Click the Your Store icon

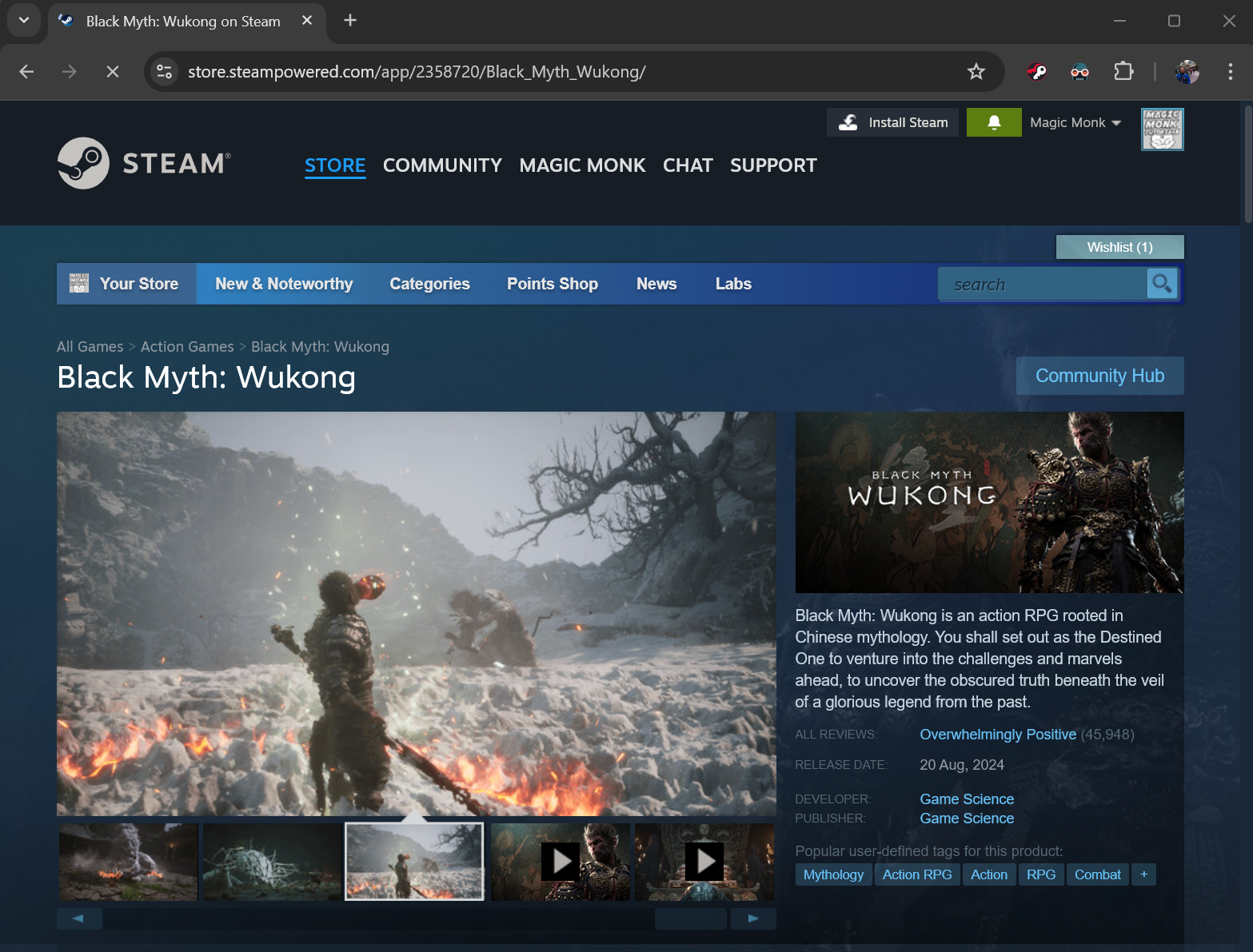coord(79,283)
